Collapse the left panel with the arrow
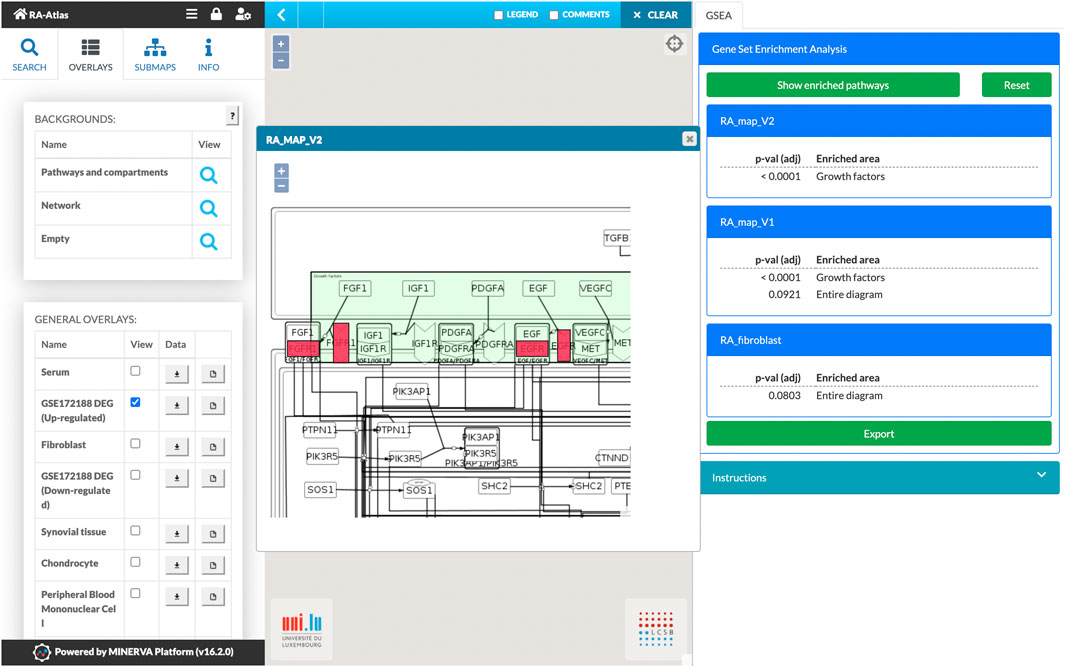The image size is (1065, 667). click(x=281, y=14)
